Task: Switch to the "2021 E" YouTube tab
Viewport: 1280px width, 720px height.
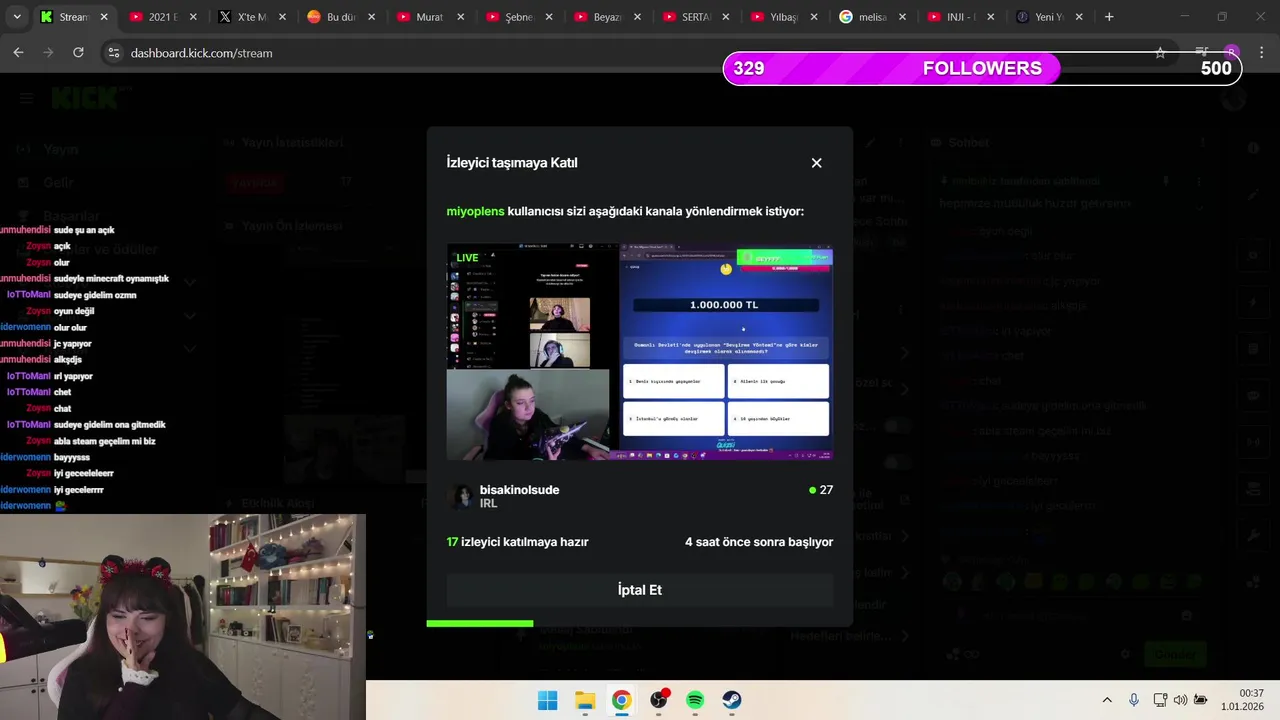Action: (x=162, y=17)
